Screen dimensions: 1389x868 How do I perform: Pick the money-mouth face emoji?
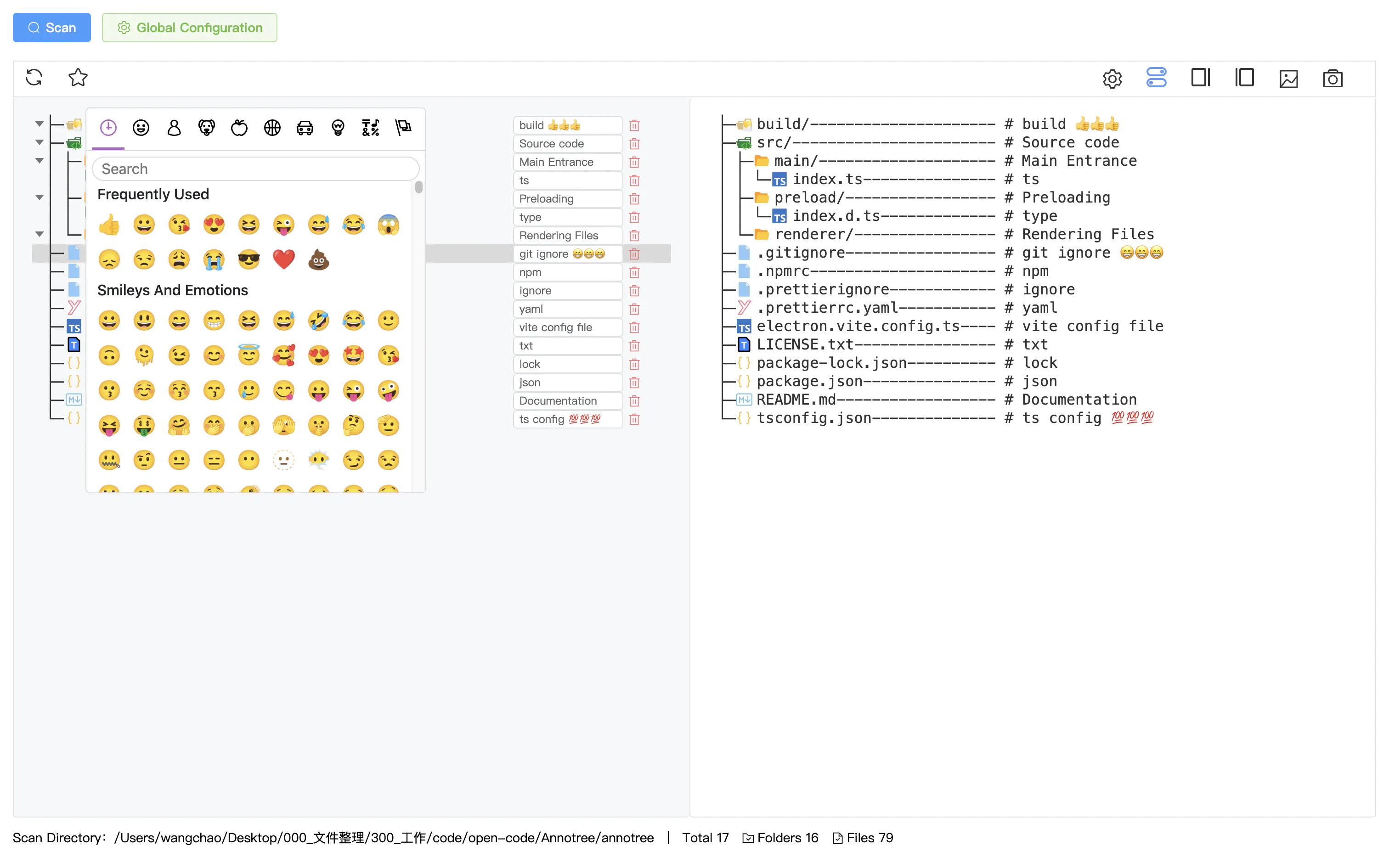144,425
